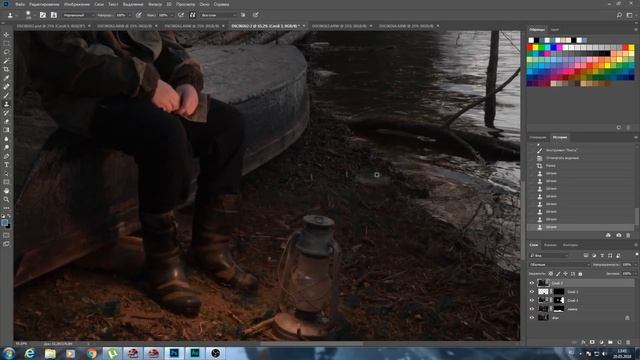640x360 pixels.
Task: Open layer filter kind dropdown
Action: [x=549, y=256]
